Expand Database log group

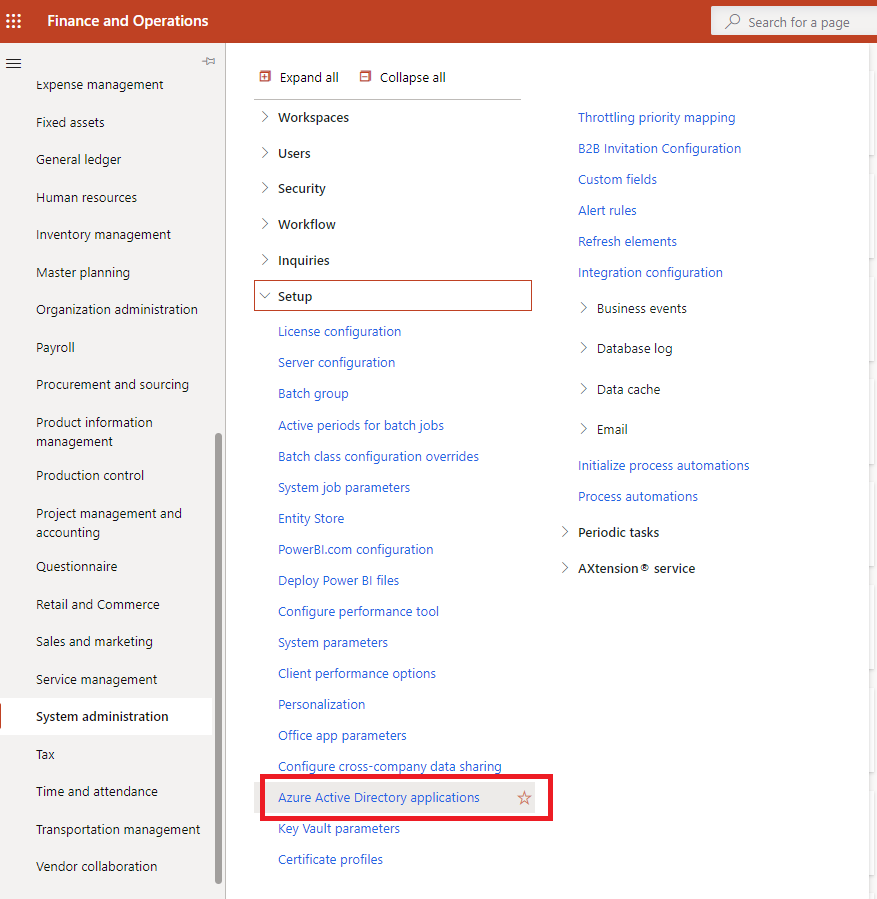584,348
